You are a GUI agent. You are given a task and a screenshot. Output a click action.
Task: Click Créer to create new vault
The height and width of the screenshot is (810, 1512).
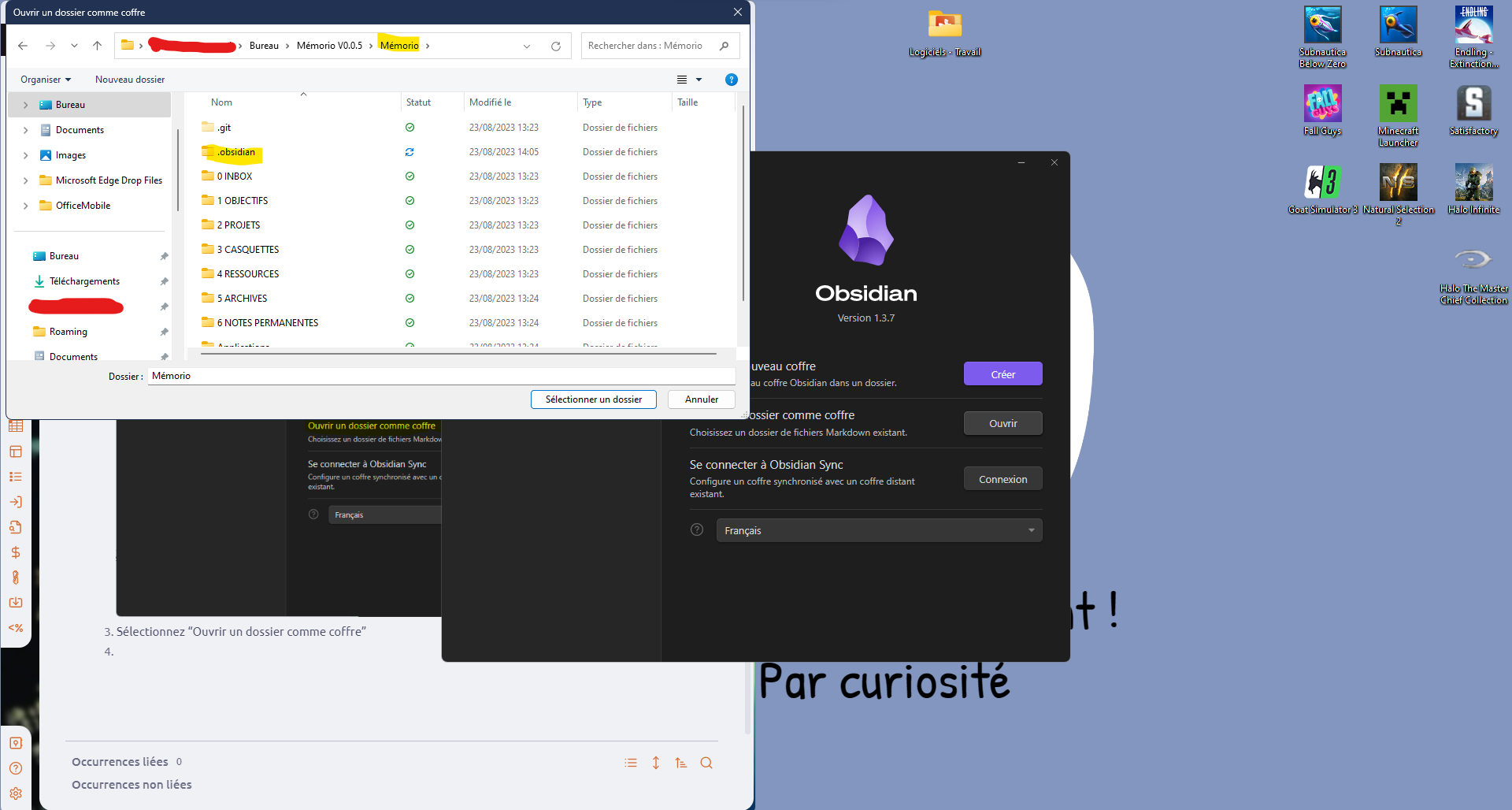(x=1002, y=374)
